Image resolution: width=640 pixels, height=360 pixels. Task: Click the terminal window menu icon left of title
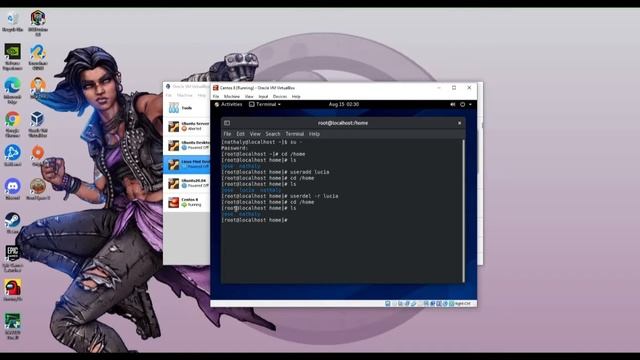(x=227, y=123)
